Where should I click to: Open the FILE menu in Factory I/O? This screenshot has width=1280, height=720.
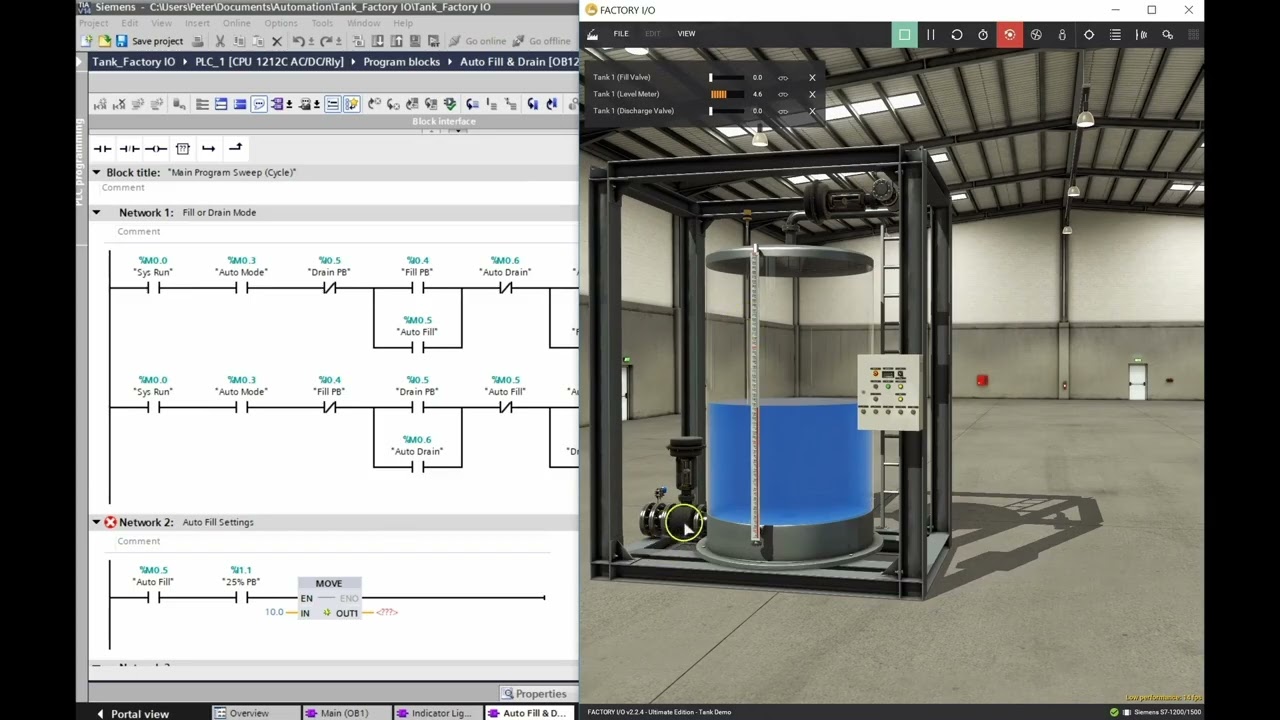621,34
